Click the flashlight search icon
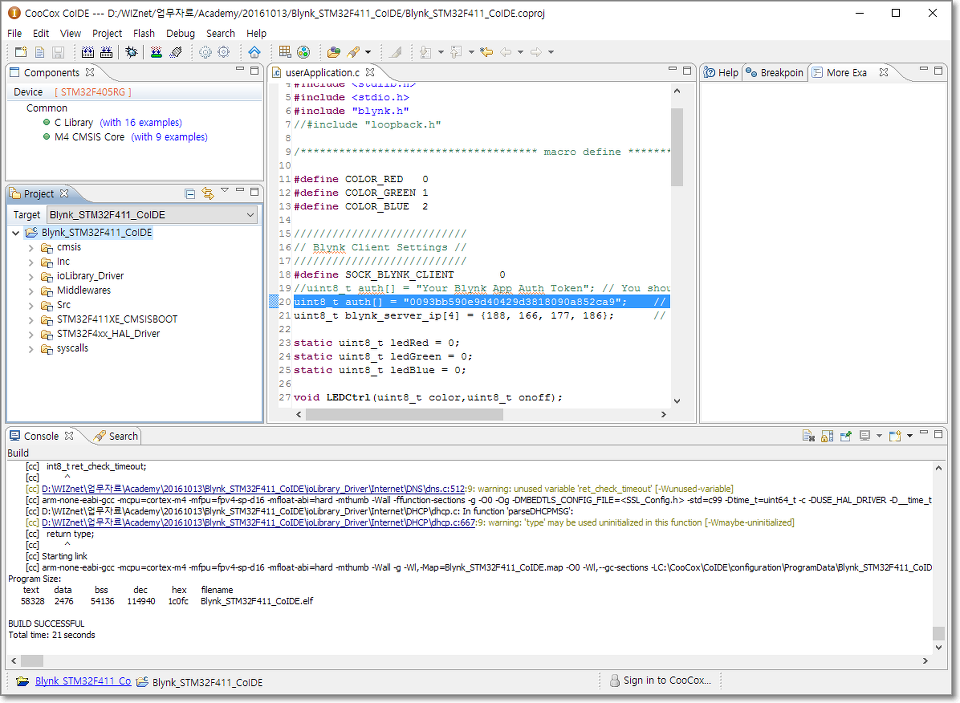Screen dimensions: 960x703 [x=353, y=52]
